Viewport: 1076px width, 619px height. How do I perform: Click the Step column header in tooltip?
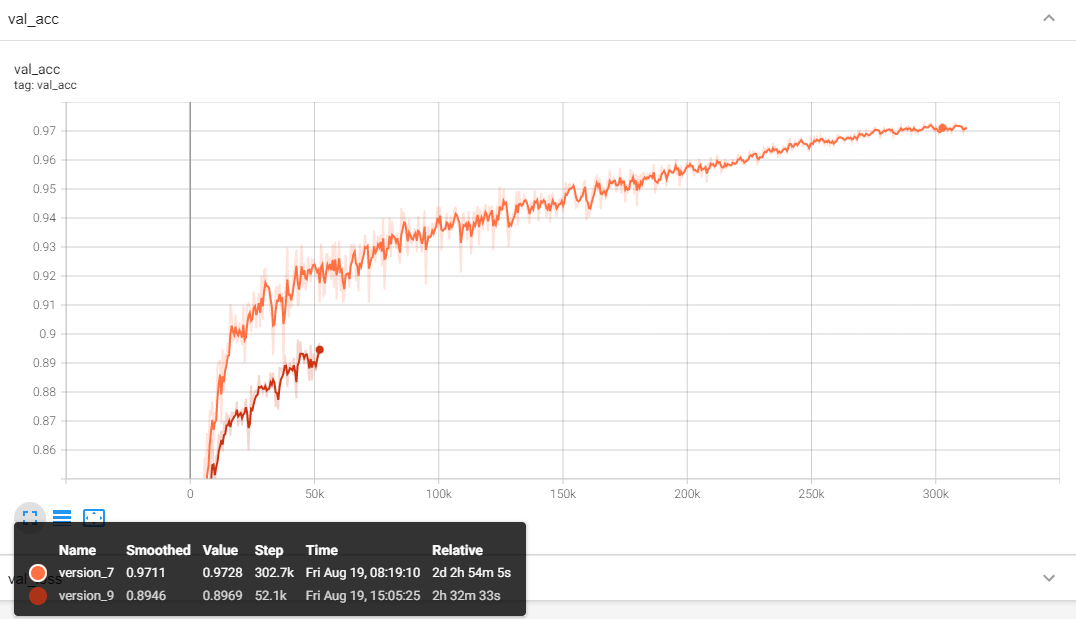(x=269, y=550)
